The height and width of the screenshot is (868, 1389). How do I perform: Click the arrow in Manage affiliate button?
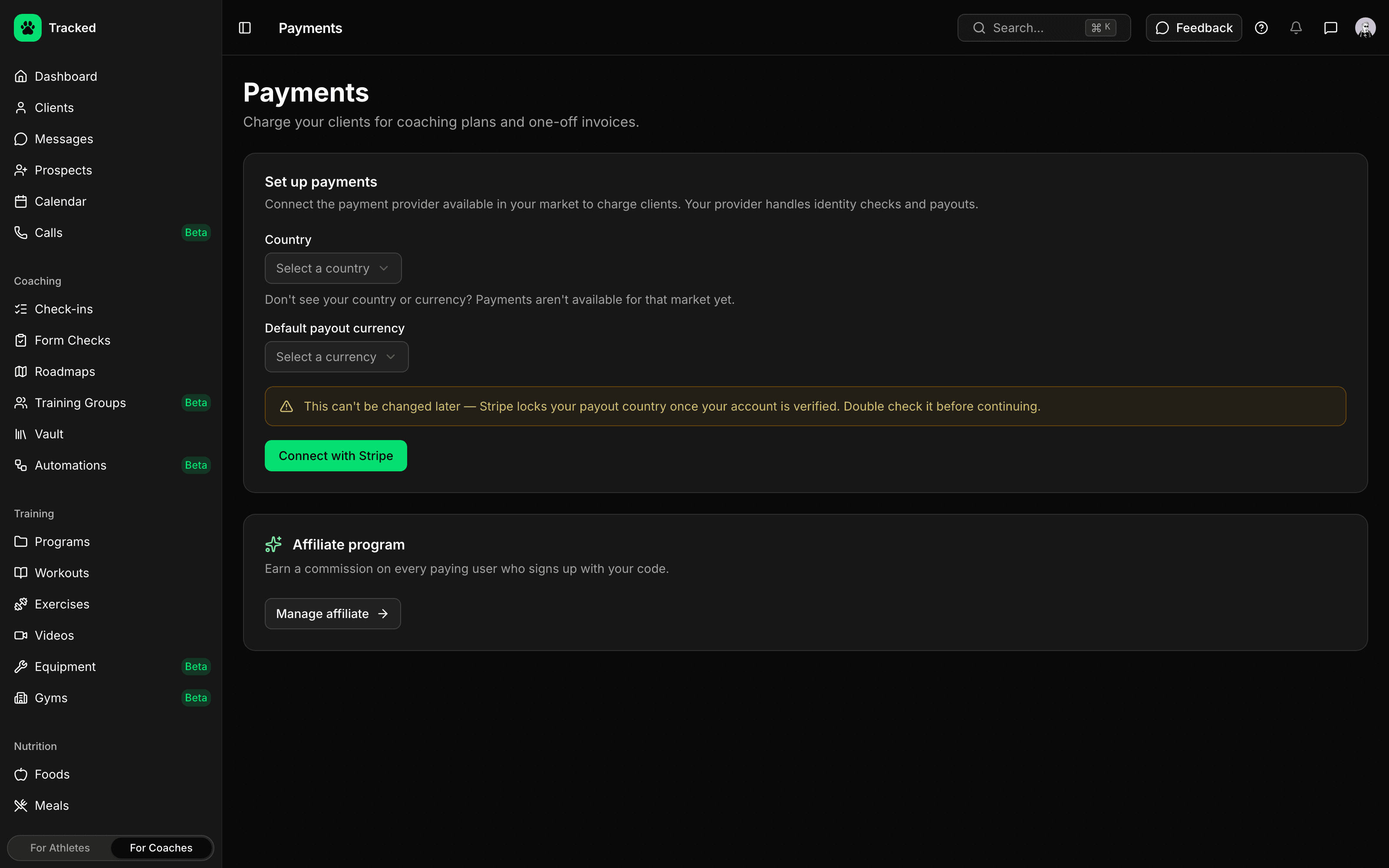pyautogui.click(x=383, y=614)
